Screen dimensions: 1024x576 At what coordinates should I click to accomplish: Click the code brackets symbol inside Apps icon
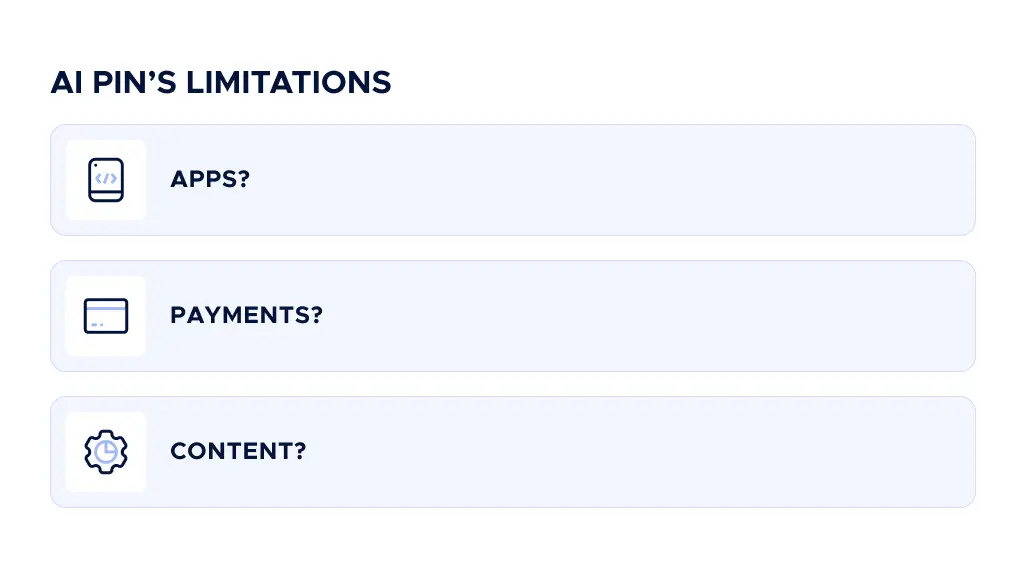tap(106, 178)
